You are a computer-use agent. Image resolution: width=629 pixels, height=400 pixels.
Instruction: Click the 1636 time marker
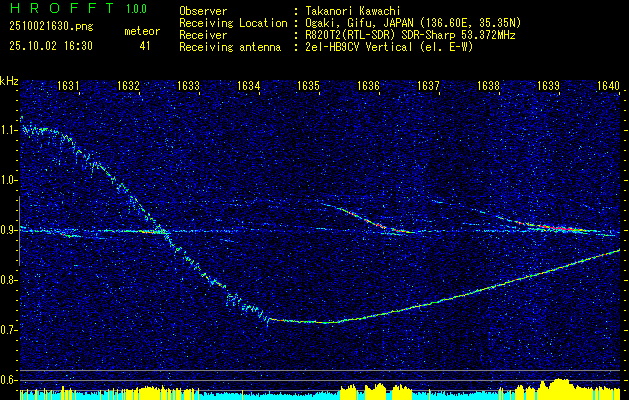[368, 85]
